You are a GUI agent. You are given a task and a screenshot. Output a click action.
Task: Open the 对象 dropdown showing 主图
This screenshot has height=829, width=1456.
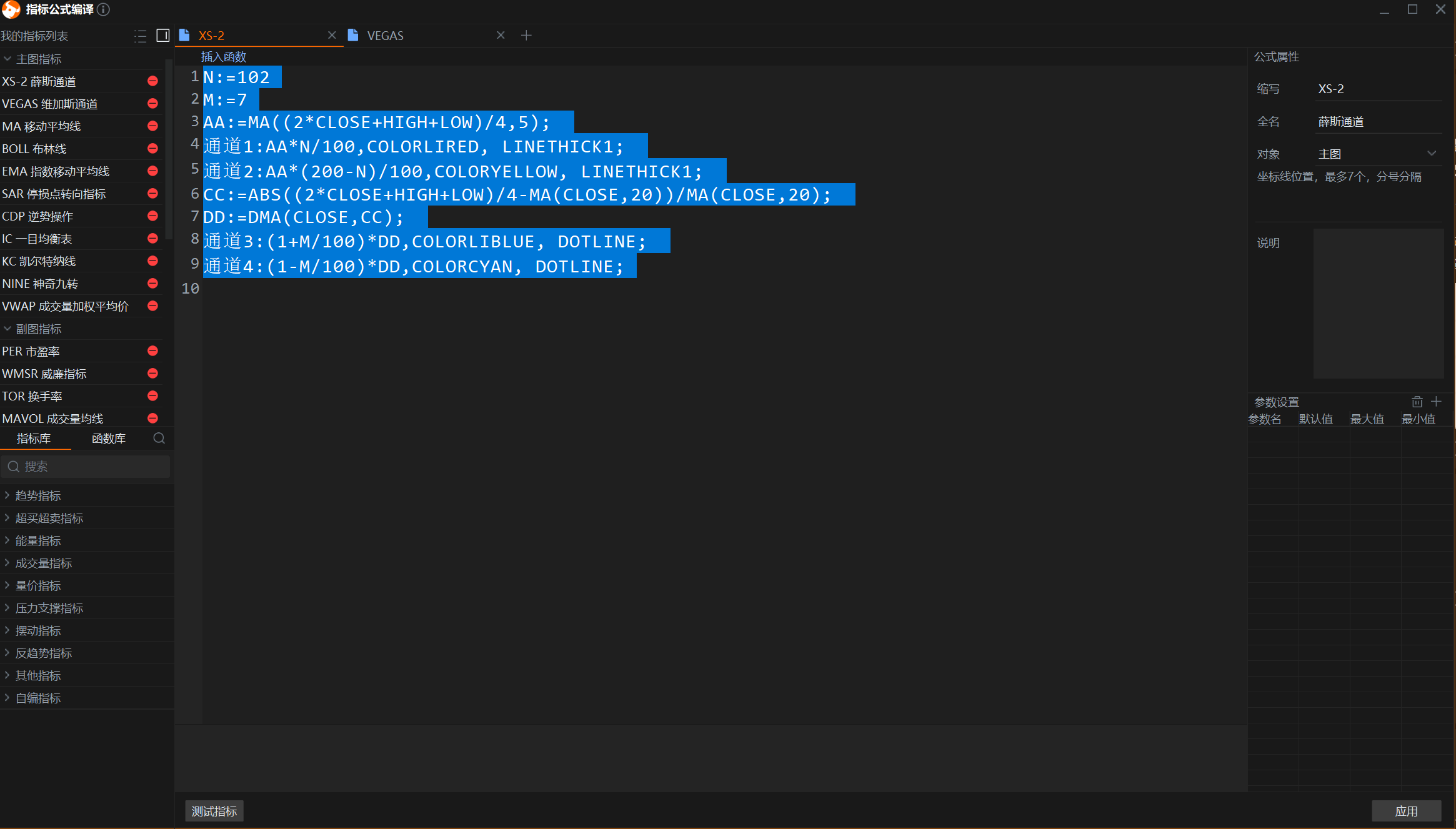pos(1379,154)
